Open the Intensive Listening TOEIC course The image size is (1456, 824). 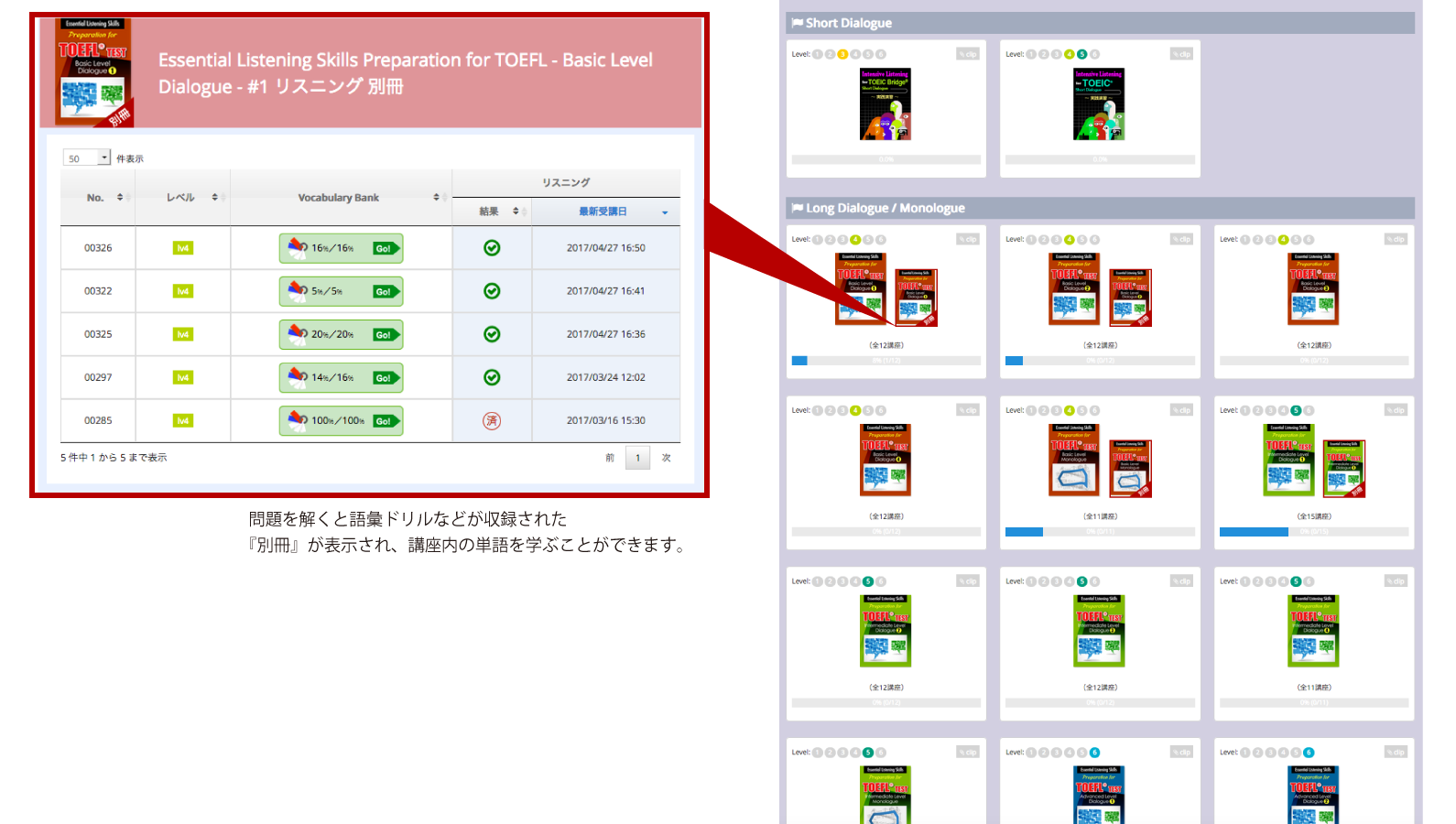click(x=1099, y=103)
